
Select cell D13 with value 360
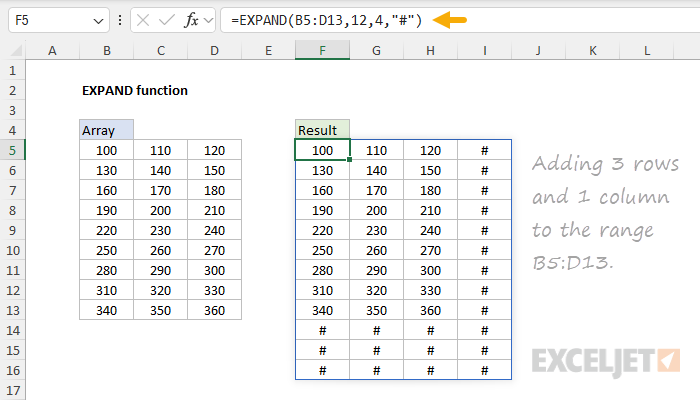214,309
